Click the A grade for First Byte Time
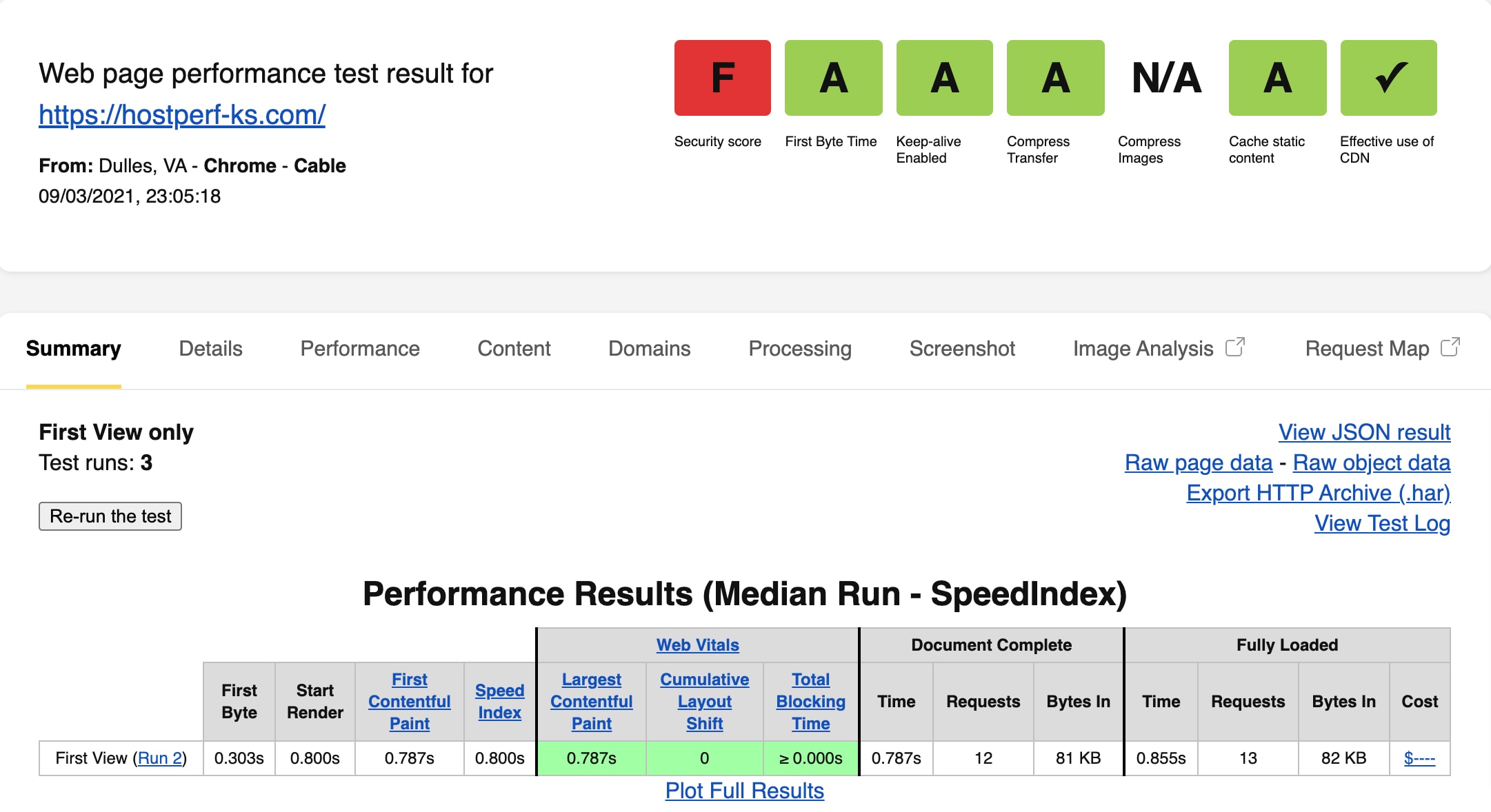Screen dimensions: 1491x812 pyautogui.click(x=833, y=78)
